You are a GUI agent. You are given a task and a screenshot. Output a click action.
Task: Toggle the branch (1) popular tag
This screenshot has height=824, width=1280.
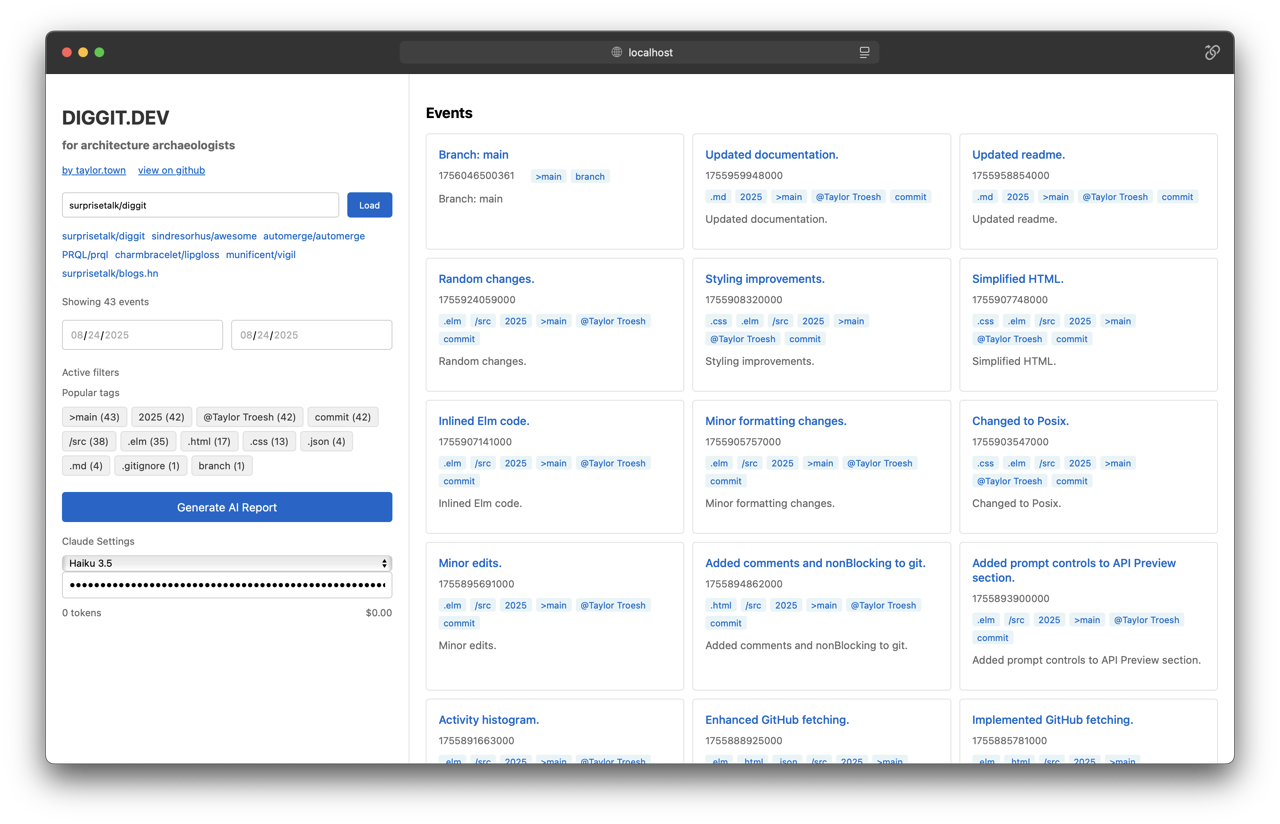[221, 465]
